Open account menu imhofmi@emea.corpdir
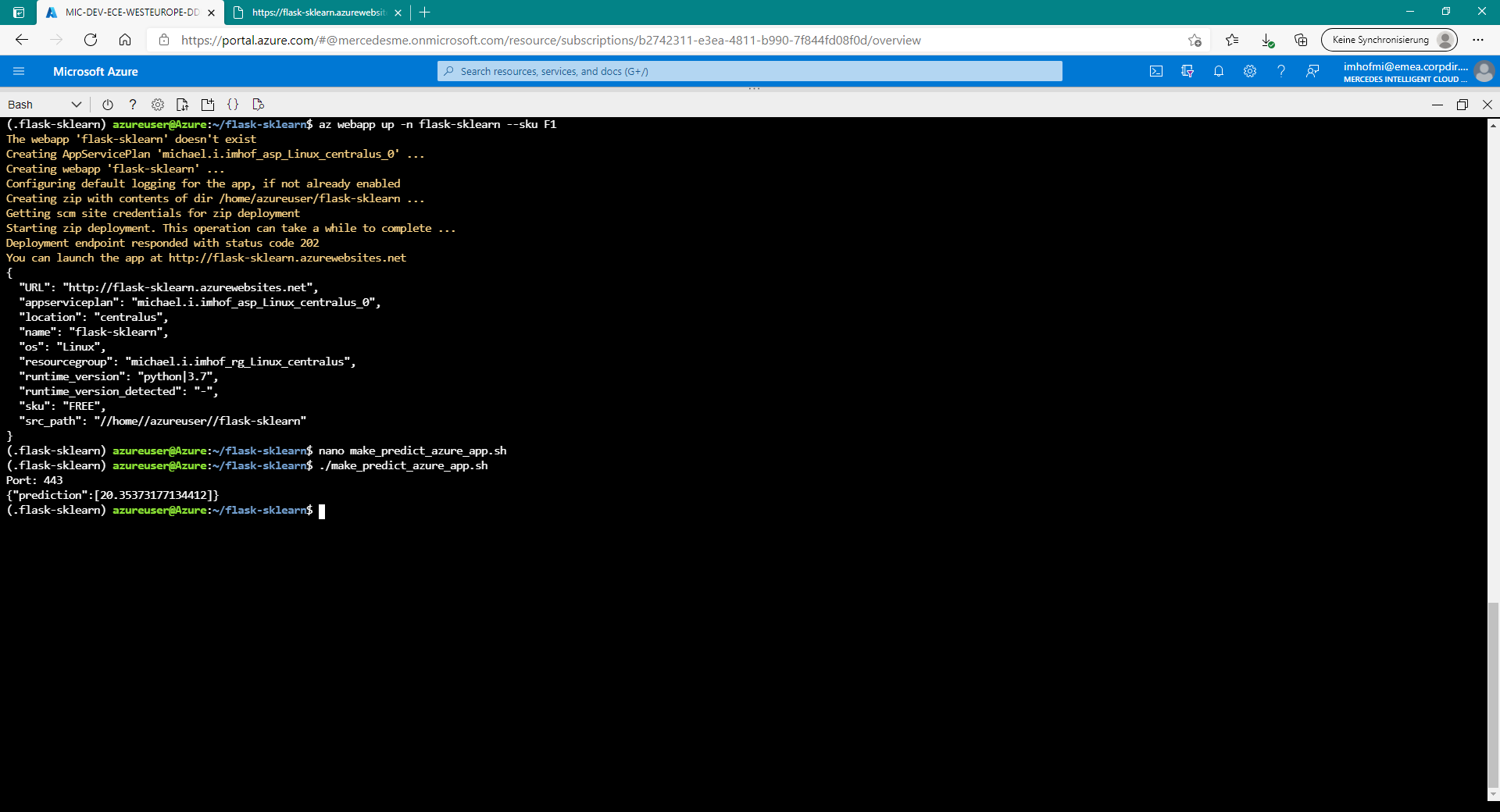 coord(1418,71)
